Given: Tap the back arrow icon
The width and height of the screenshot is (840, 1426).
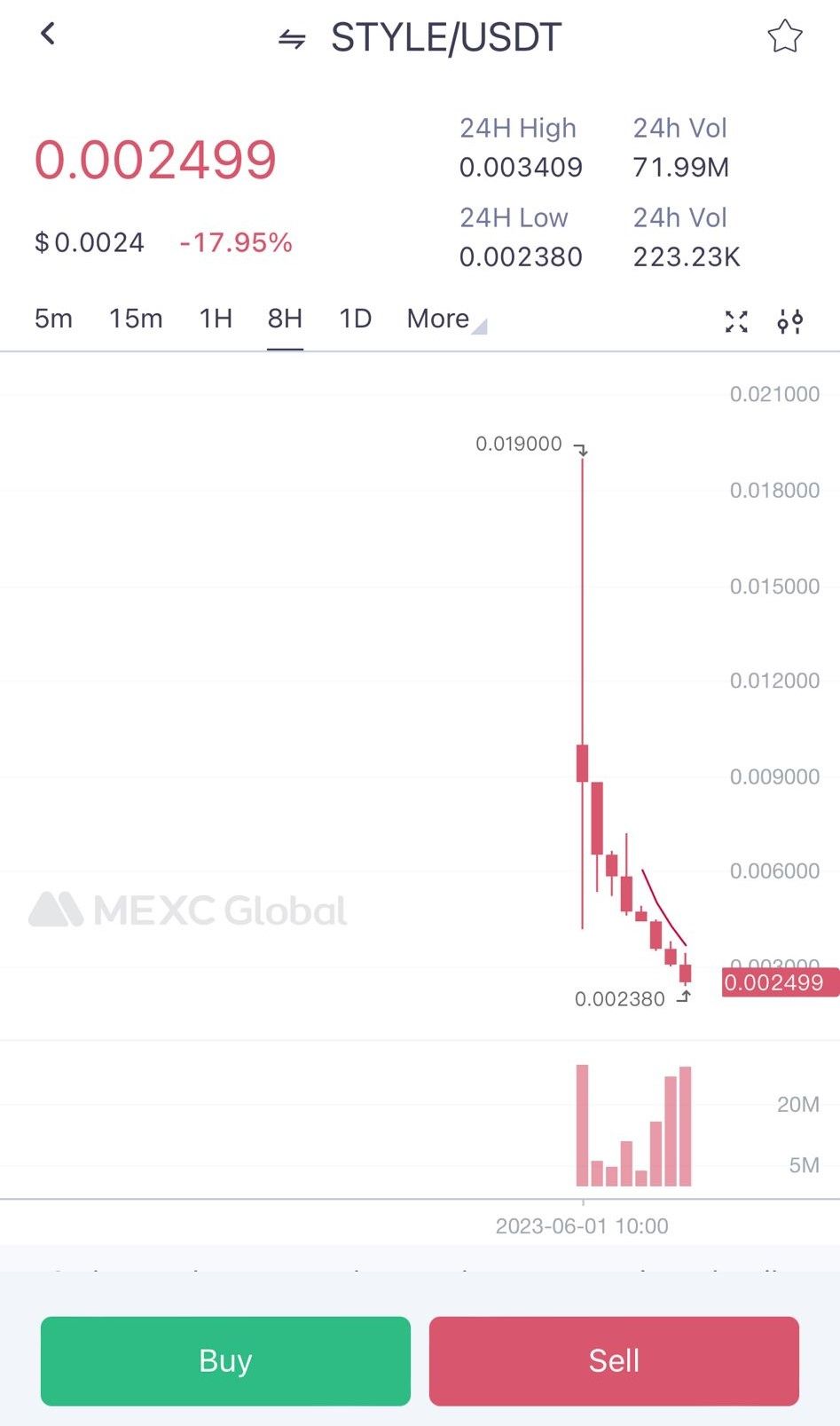Looking at the screenshot, I should point(48,34).
